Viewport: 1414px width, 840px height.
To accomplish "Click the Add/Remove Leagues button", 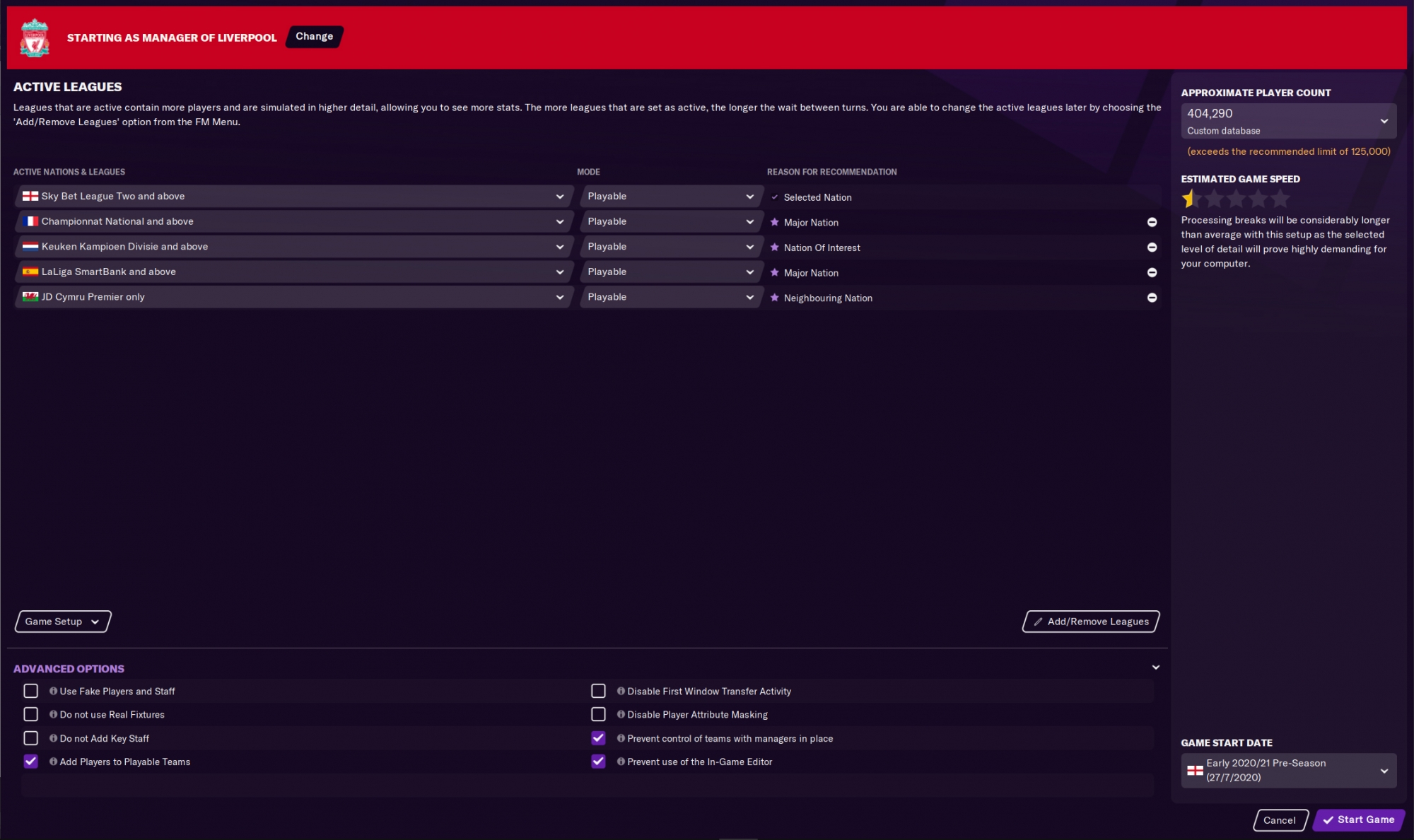I will coord(1091,620).
